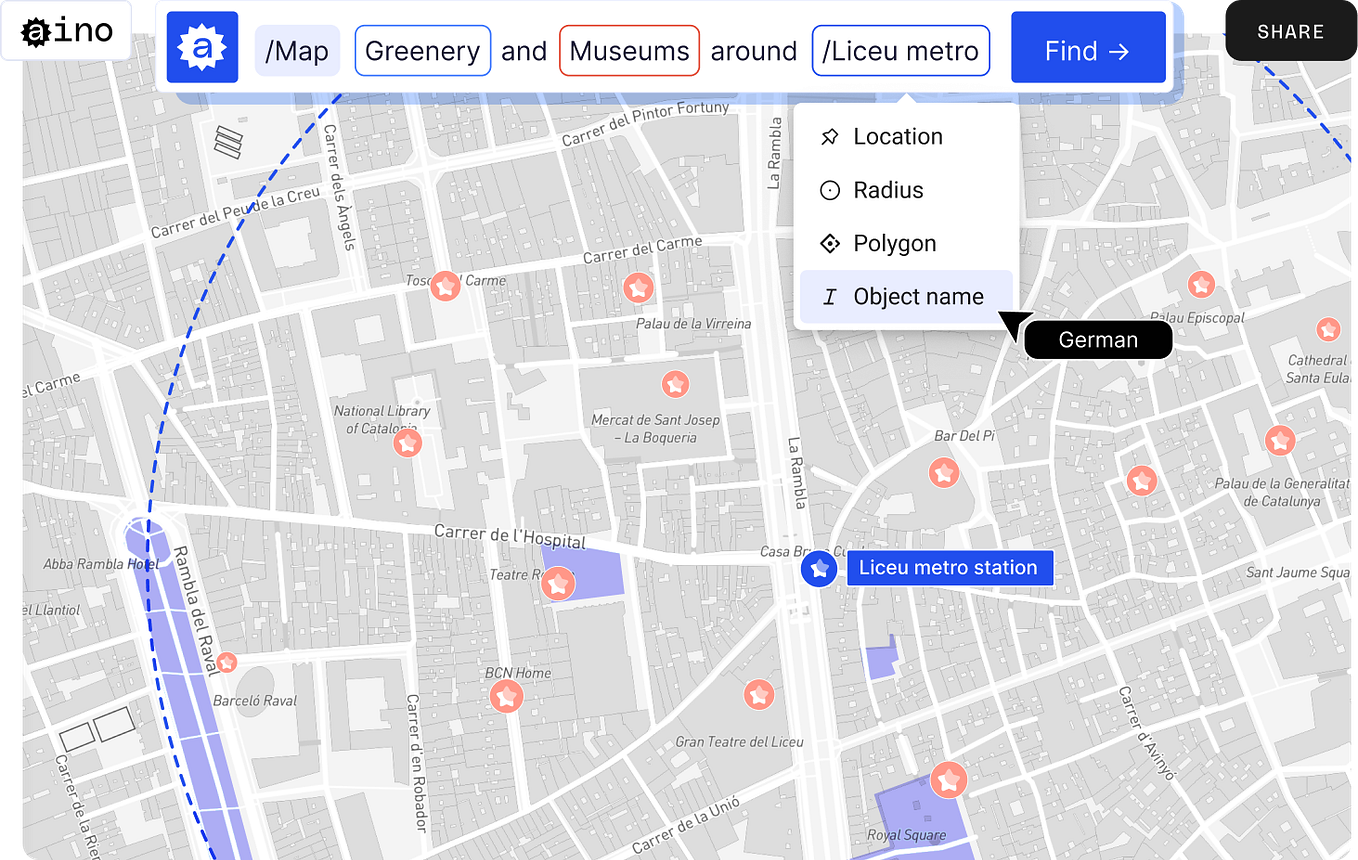The width and height of the screenshot is (1358, 860).
Task: Click the aino logo in the top-left corner
Action: click(x=65, y=30)
